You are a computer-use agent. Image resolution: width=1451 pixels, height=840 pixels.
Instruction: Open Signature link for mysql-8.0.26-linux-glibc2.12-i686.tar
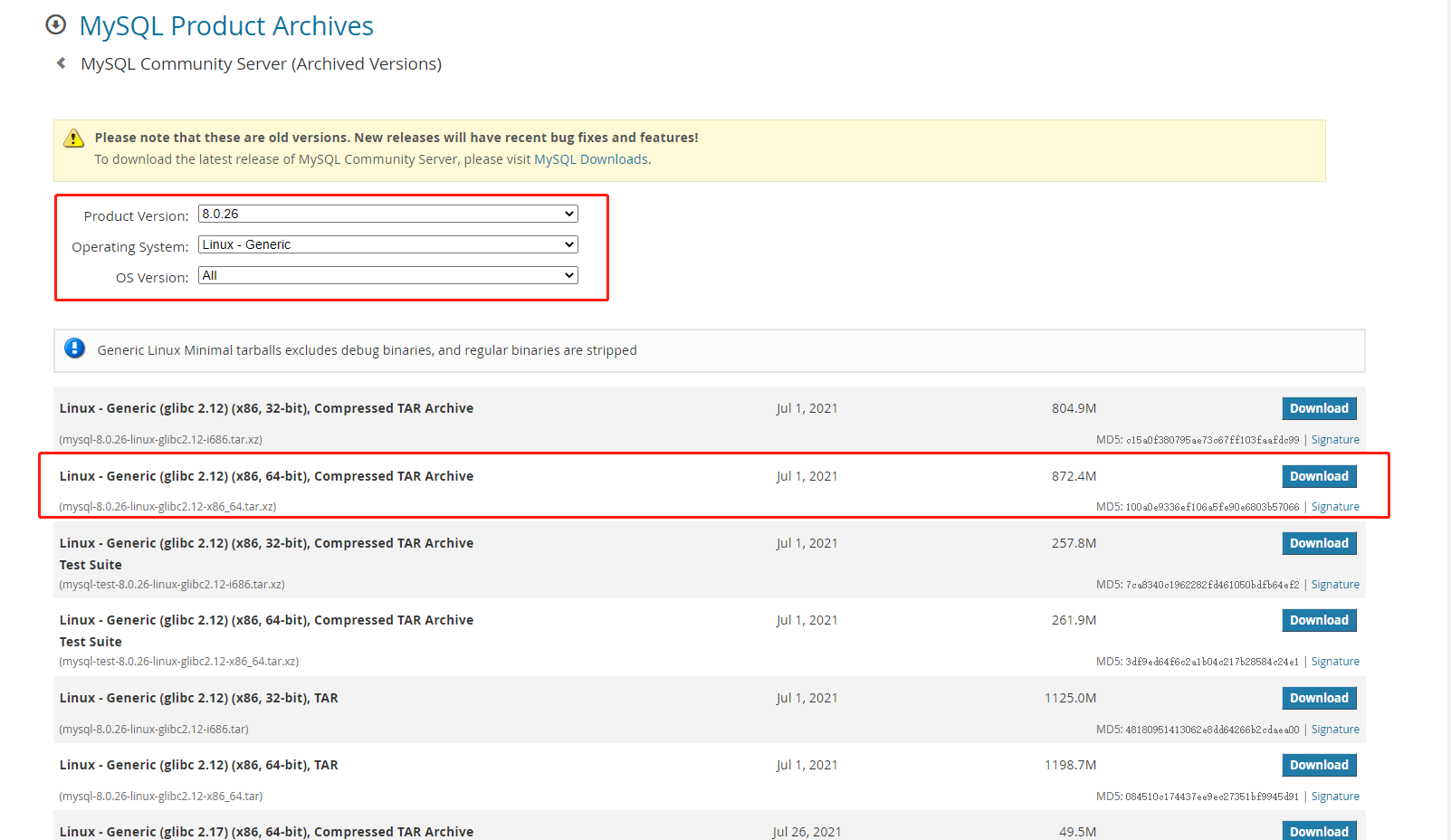(x=1335, y=730)
